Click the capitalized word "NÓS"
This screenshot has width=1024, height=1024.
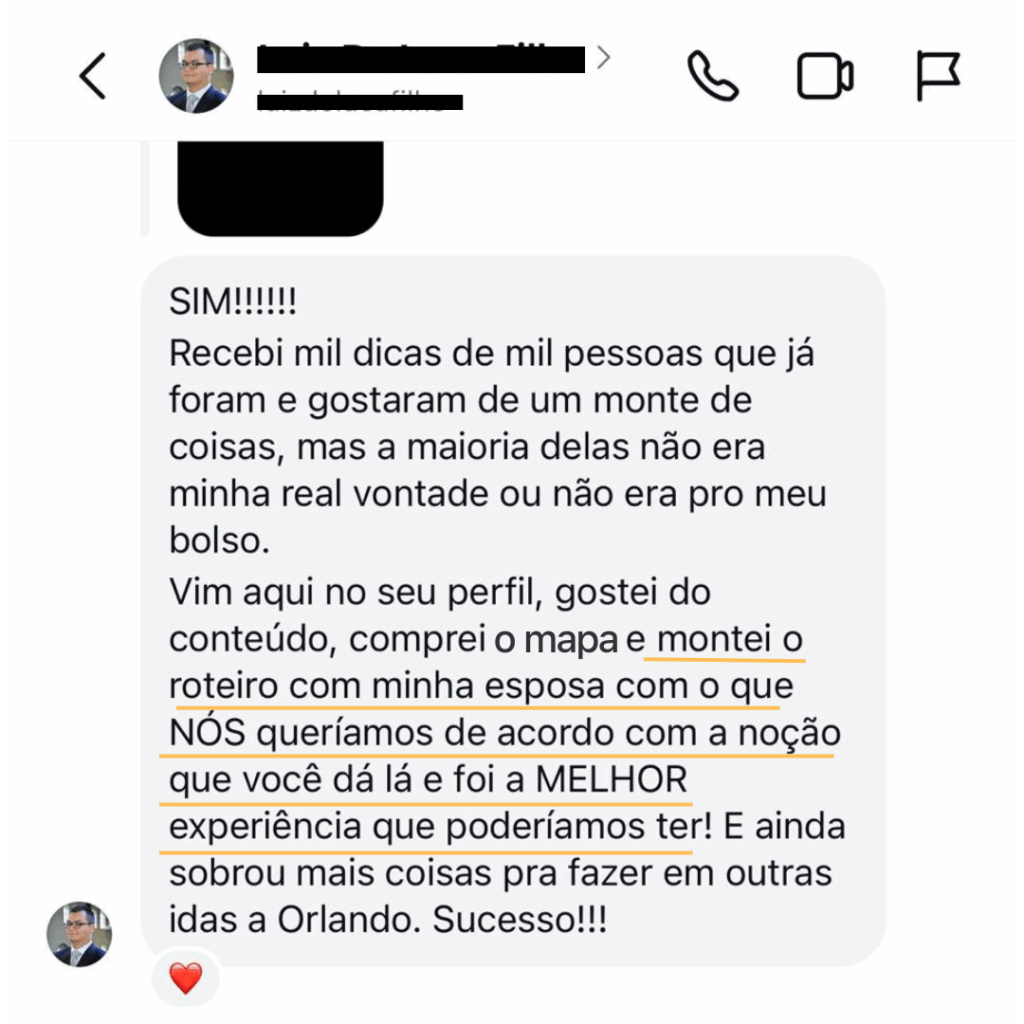[x=207, y=731]
